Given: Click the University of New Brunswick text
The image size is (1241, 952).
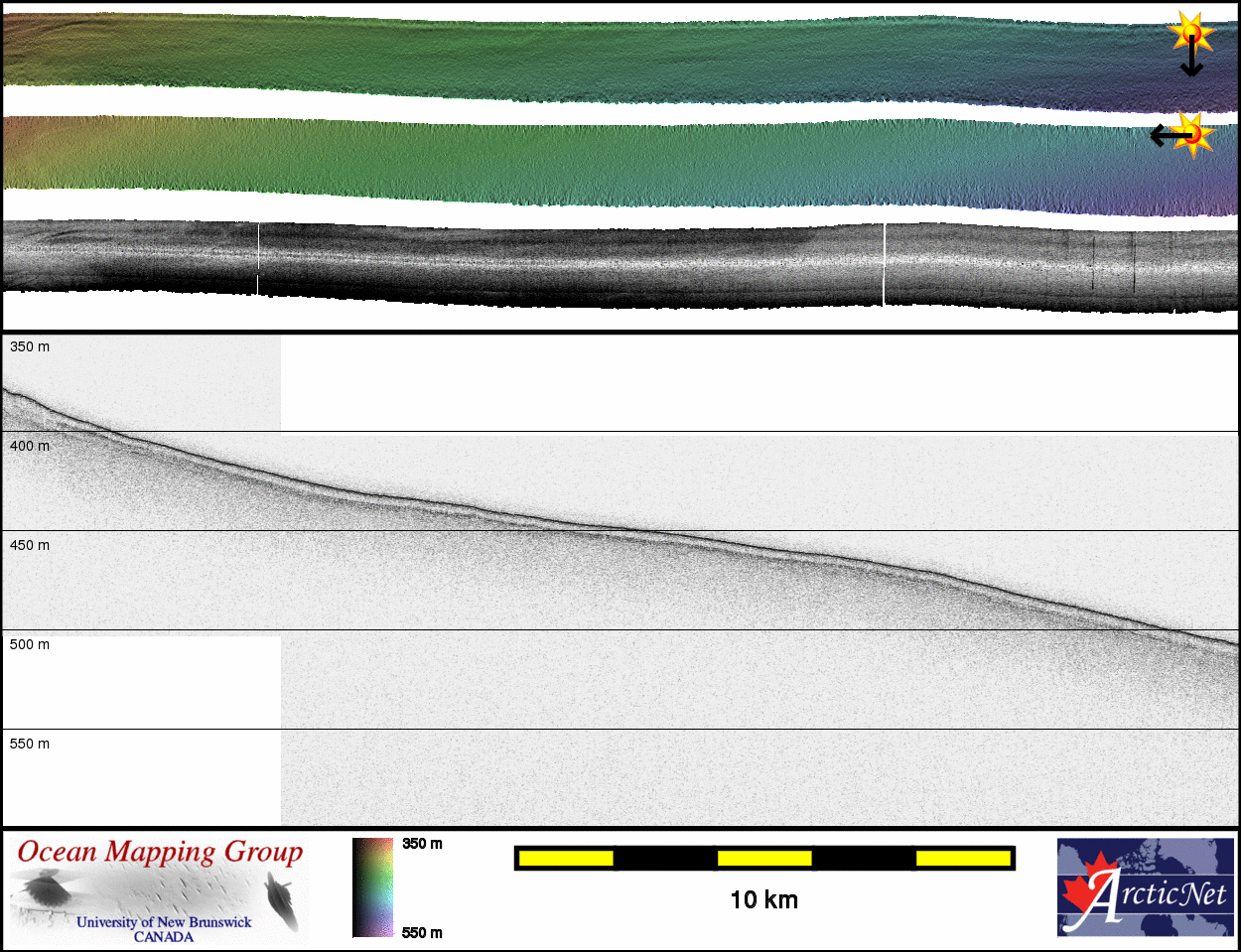Looking at the screenshot, I should [x=164, y=922].
